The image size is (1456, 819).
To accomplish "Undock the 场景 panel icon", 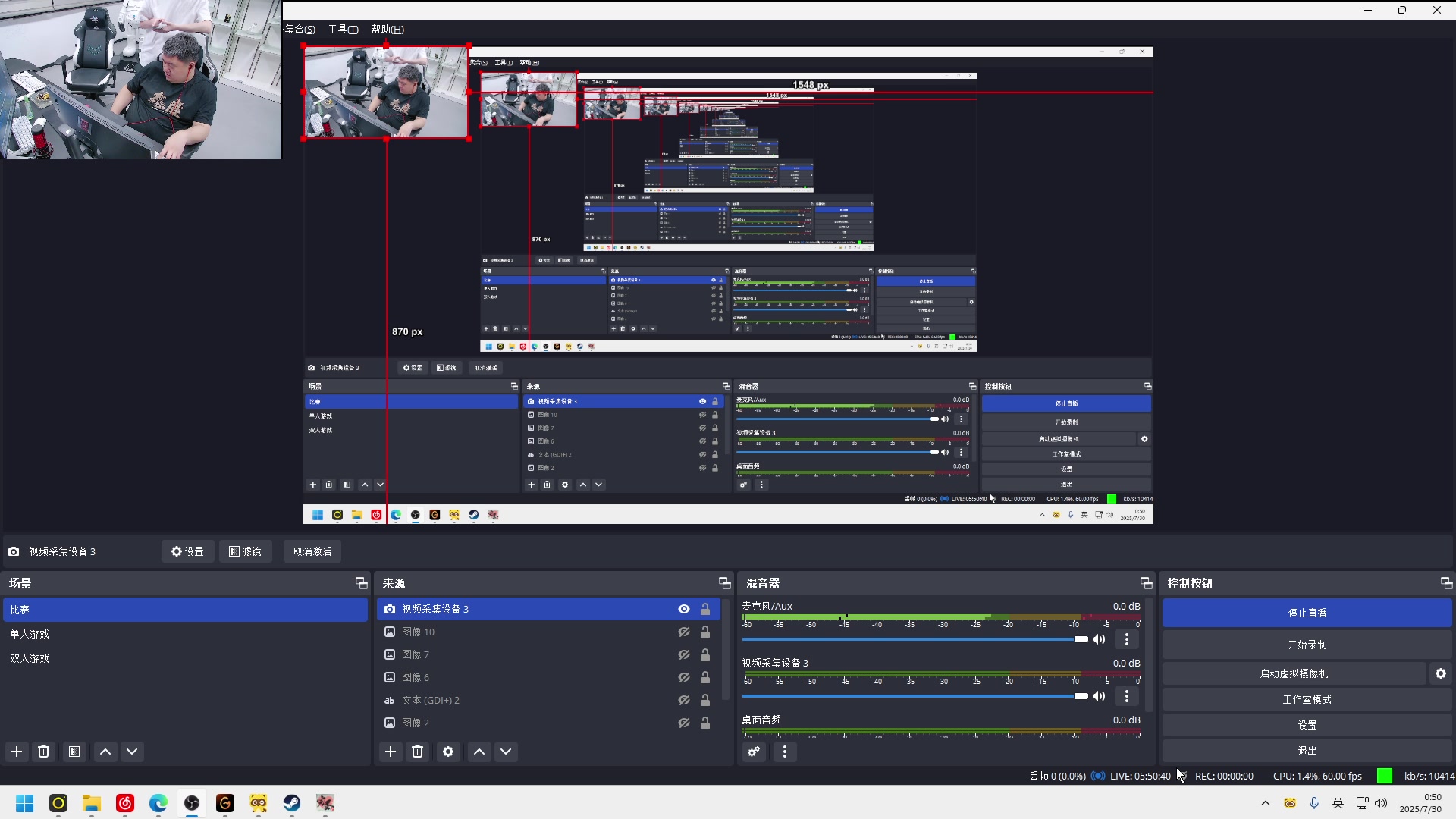I will pyautogui.click(x=361, y=583).
